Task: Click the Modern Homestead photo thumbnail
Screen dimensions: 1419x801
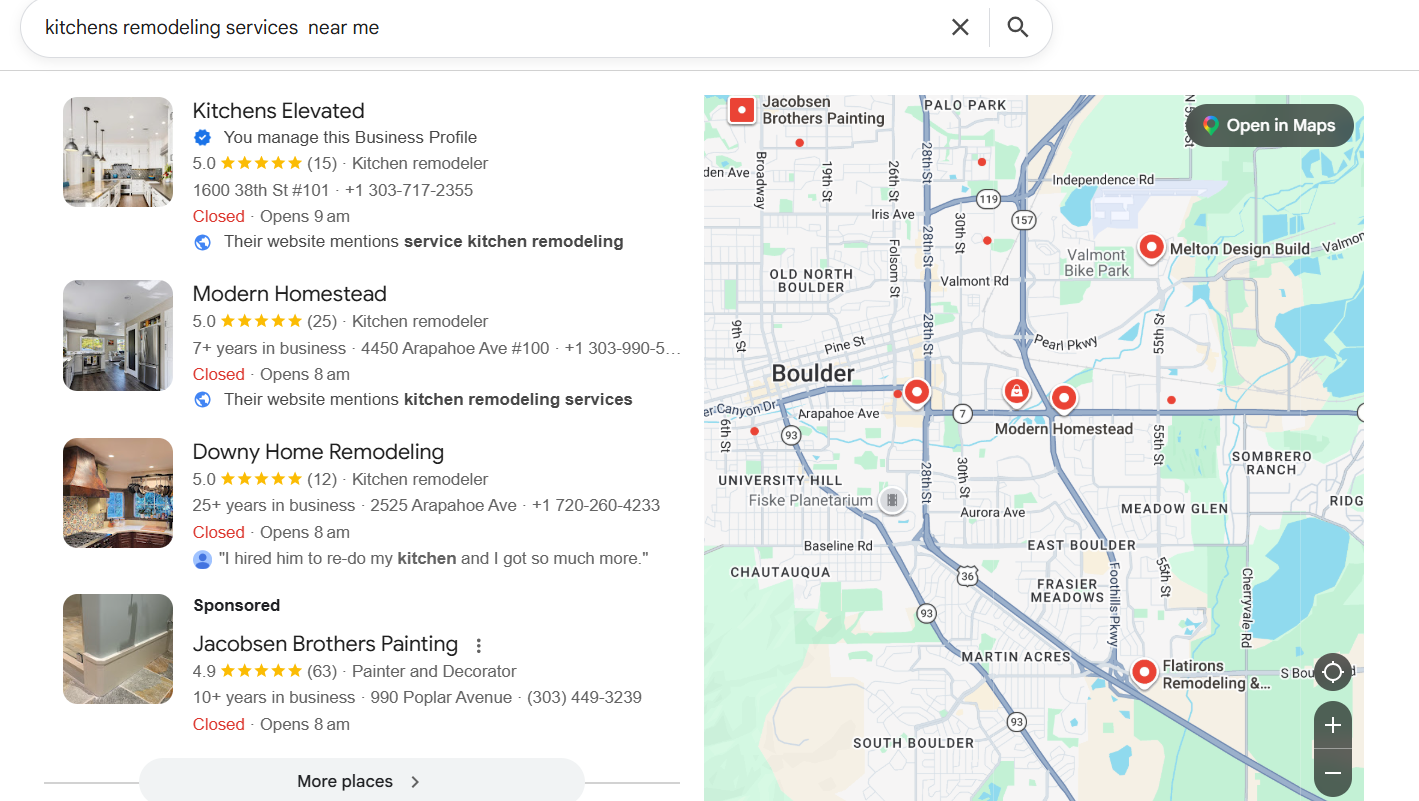Action: [x=118, y=335]
